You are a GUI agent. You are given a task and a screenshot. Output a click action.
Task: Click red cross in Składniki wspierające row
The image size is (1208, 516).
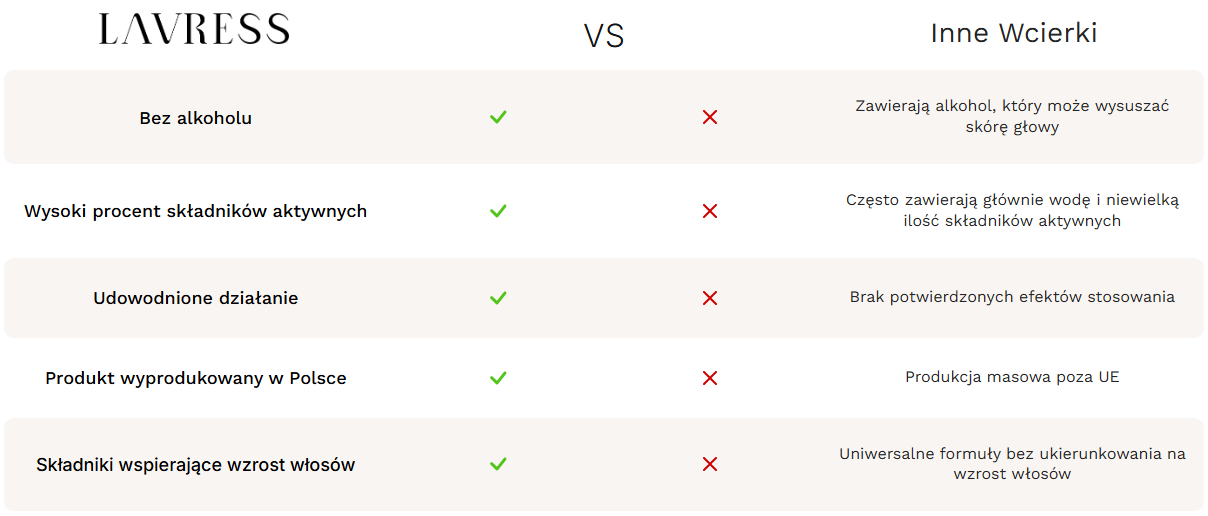710,464
